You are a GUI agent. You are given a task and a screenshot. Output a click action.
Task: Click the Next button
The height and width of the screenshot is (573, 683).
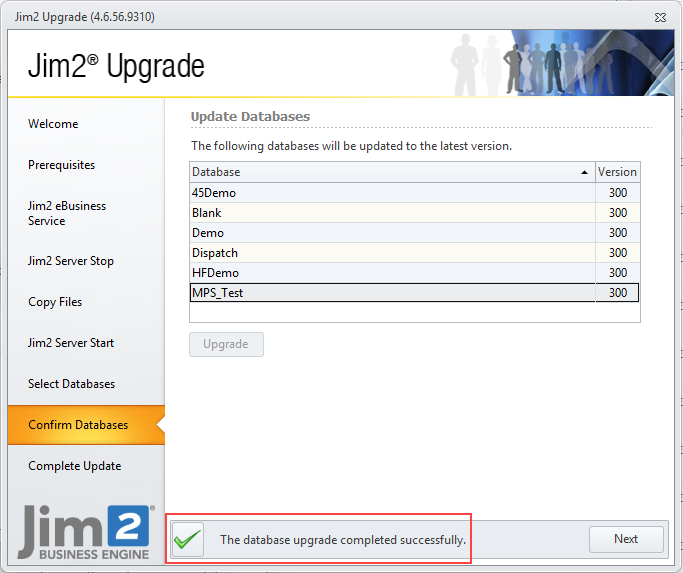pos(626,539)
